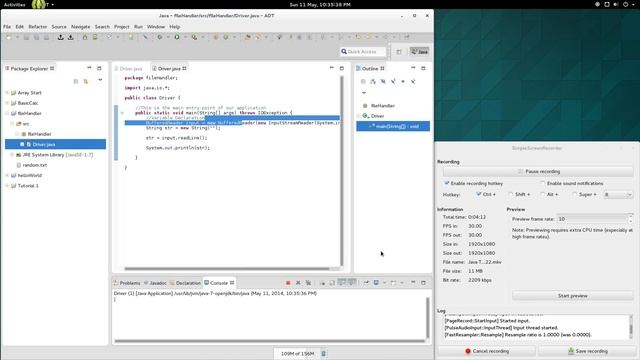
Task: Click the Run Garbage Collector trash icon
Action: coord(324,353)
